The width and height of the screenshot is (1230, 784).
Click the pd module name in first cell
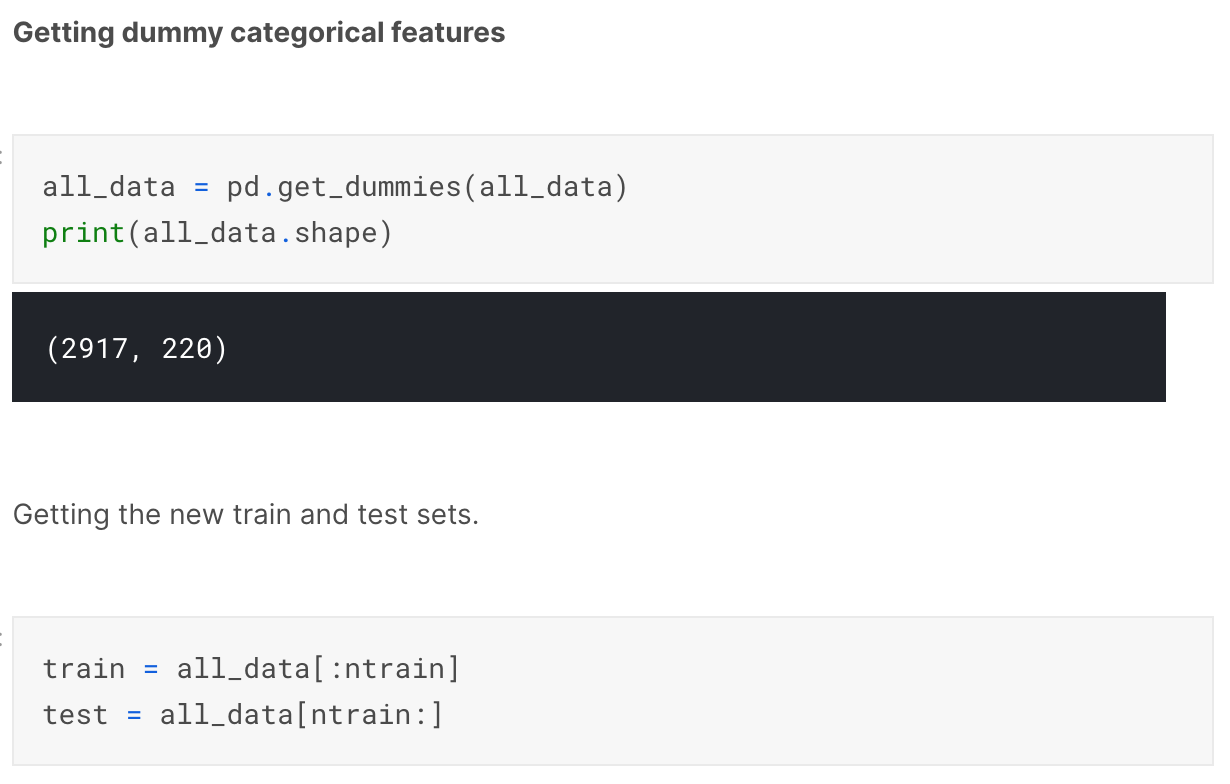click(x=243, y=187)
